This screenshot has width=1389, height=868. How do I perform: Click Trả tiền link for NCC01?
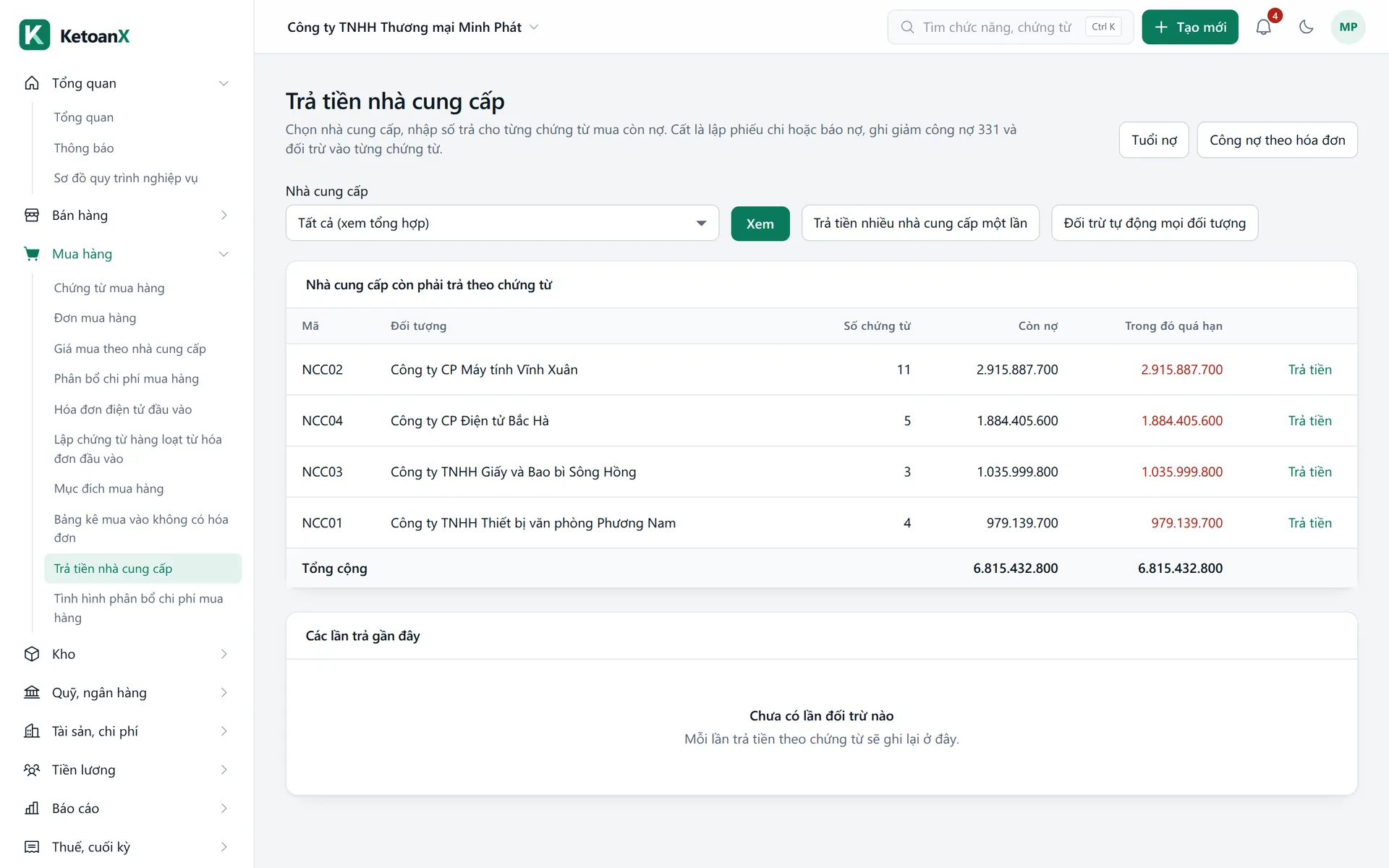1309,523
